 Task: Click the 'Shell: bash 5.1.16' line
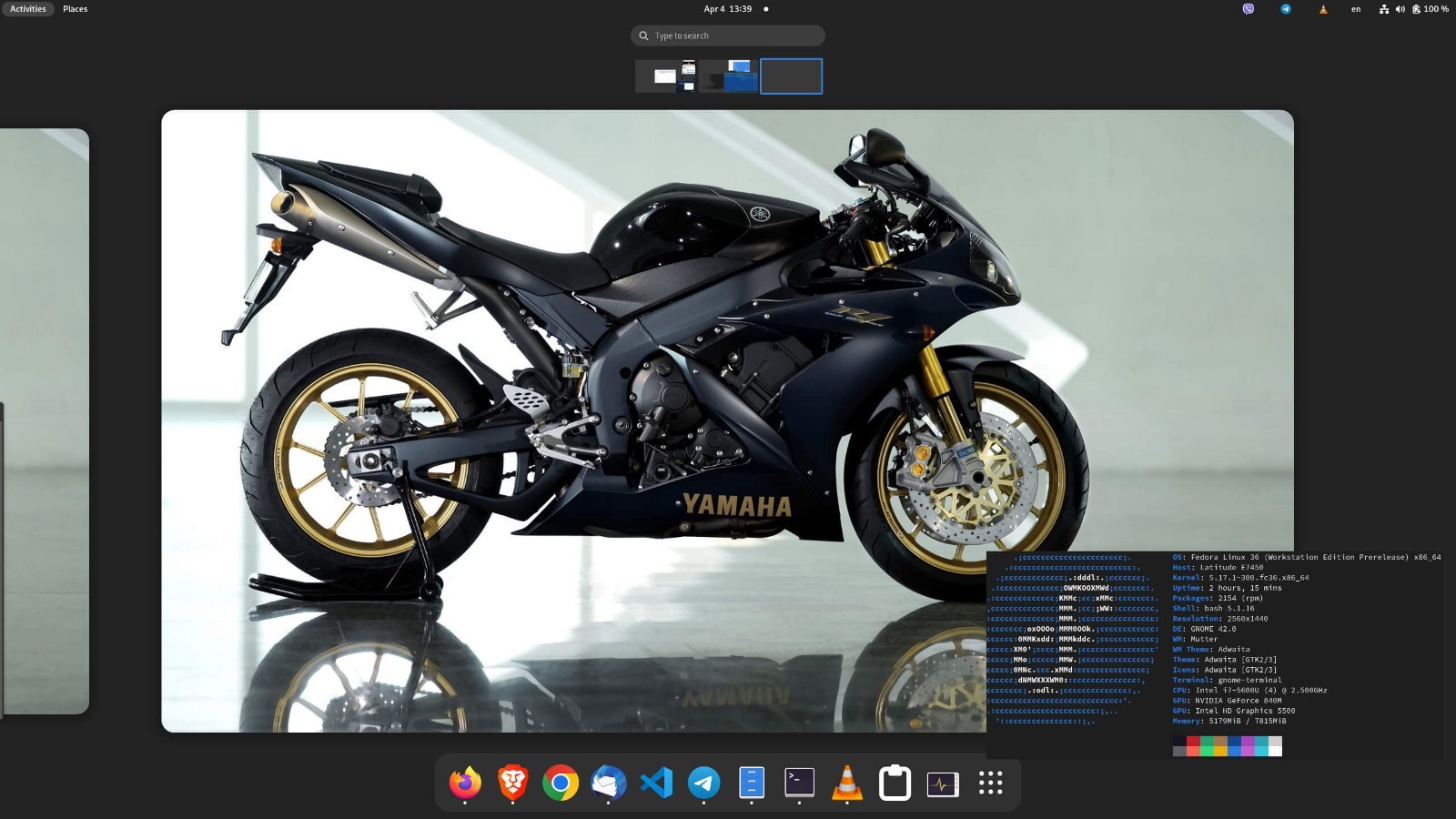tap(1213, 608)
